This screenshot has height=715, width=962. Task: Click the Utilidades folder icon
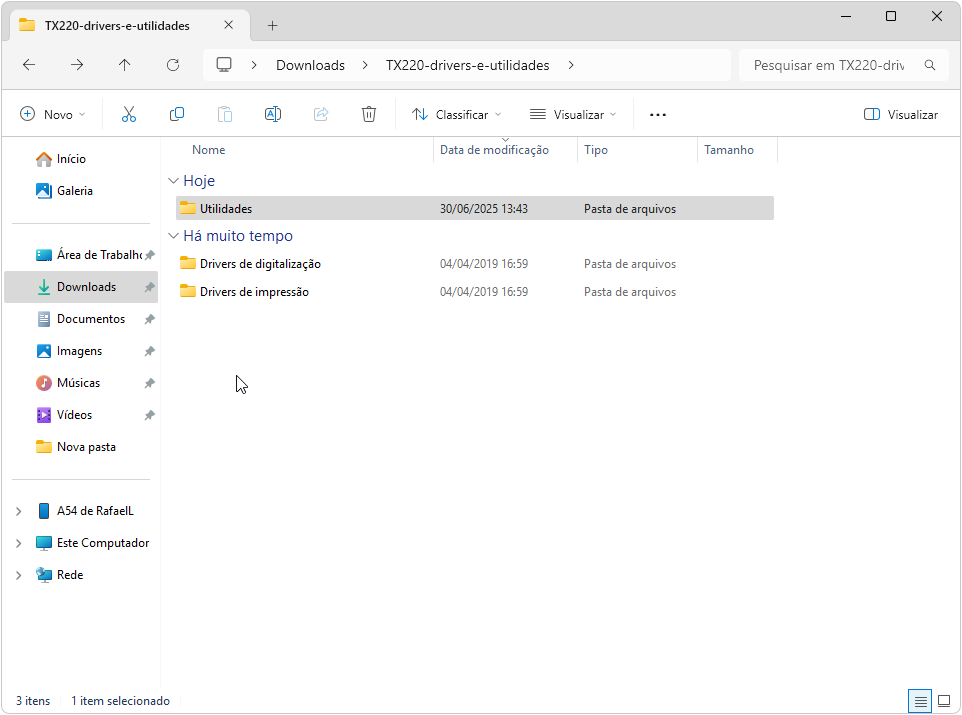click(x=188, y=208)
